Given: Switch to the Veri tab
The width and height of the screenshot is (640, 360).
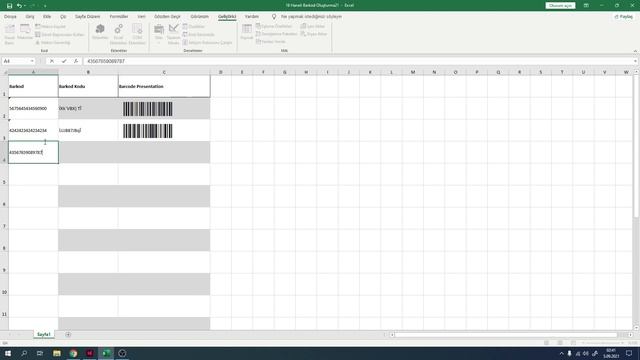Looking at the screenshot, I should point(141,17).
